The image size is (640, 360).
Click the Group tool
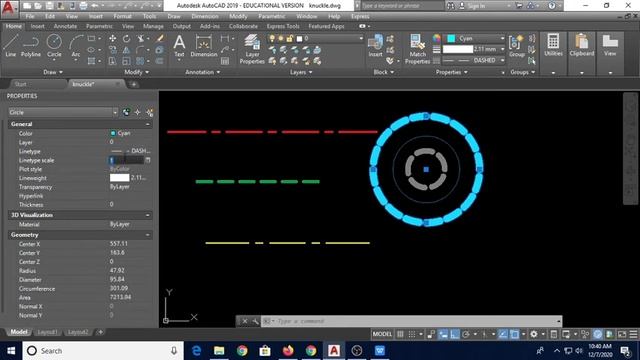pyautogui.click(x=516, y=46)
